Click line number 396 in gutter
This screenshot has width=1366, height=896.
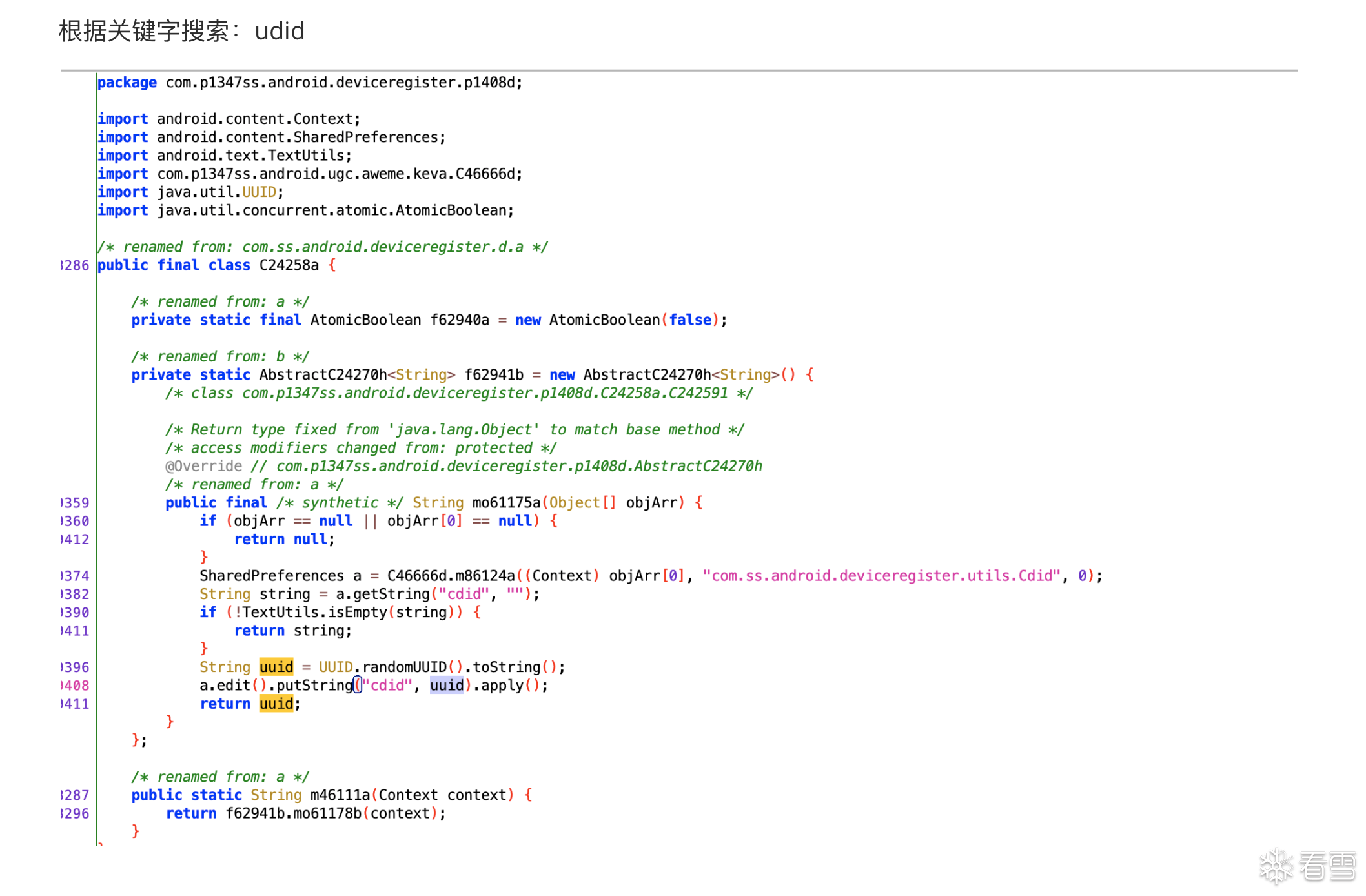click(75, 667)
